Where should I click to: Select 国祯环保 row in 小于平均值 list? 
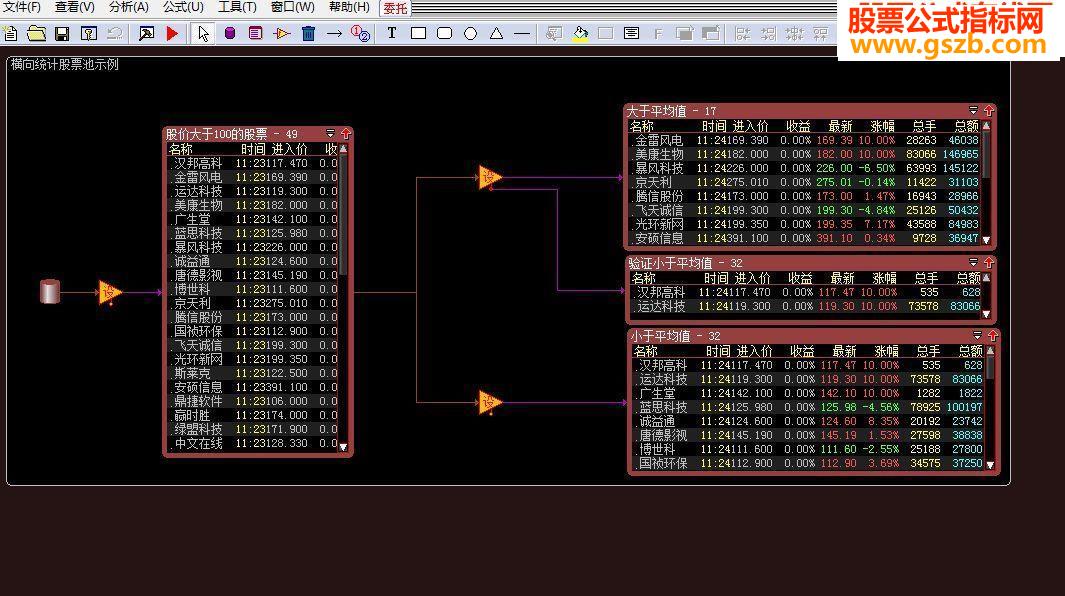click(808, 463)
